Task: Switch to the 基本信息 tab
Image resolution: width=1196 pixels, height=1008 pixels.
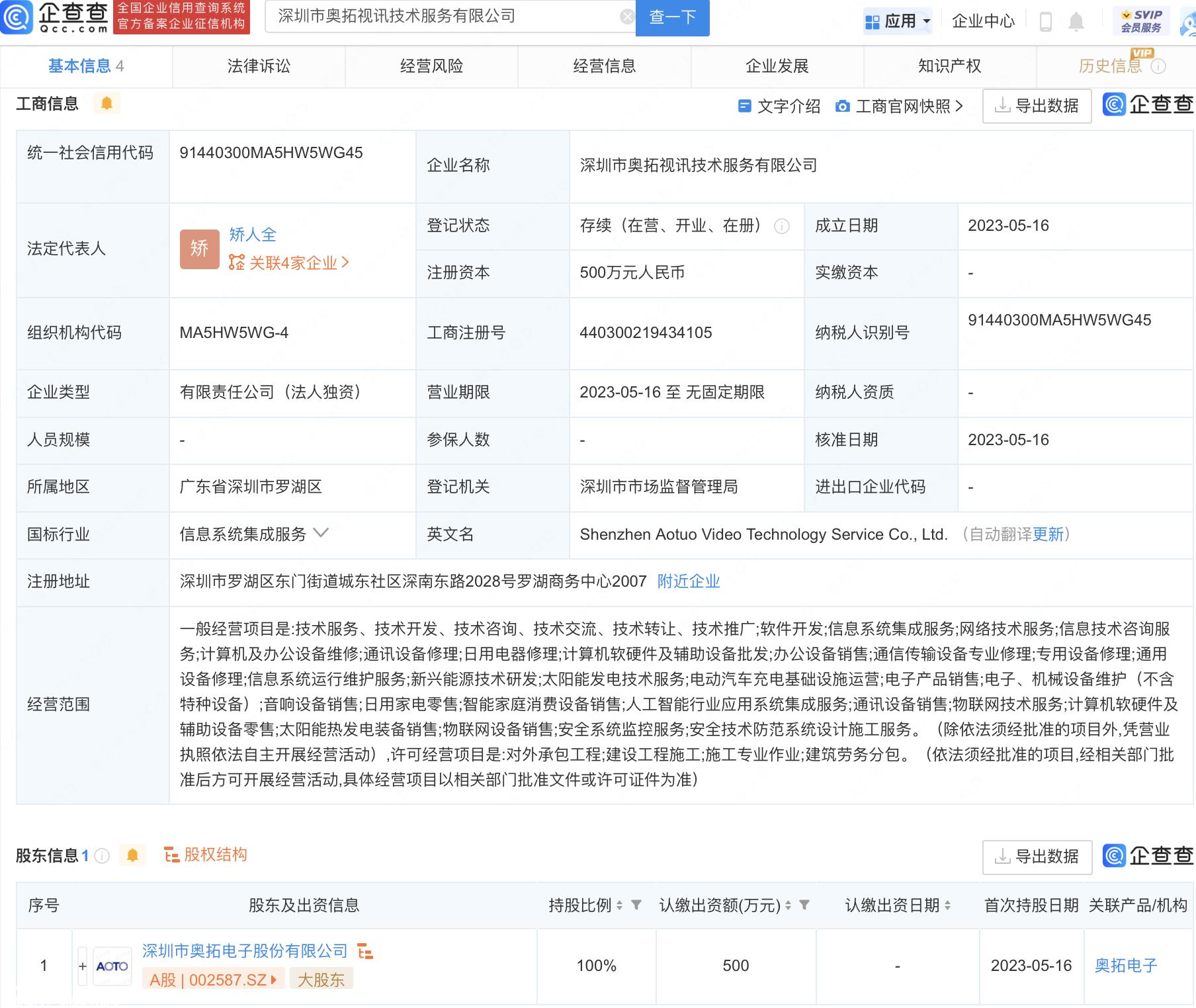Action: [x=86, y=66]
